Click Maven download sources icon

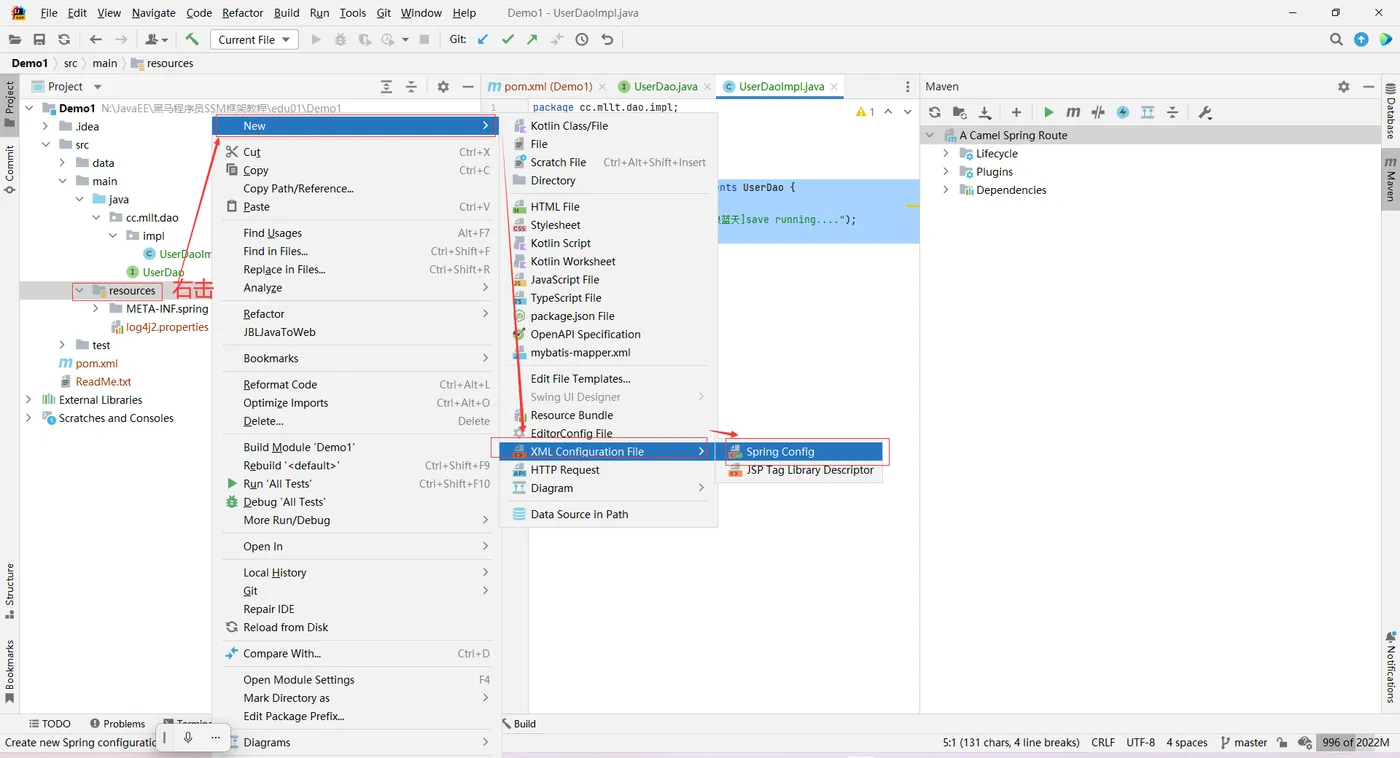pyautogui.click(x=985, y=112)
